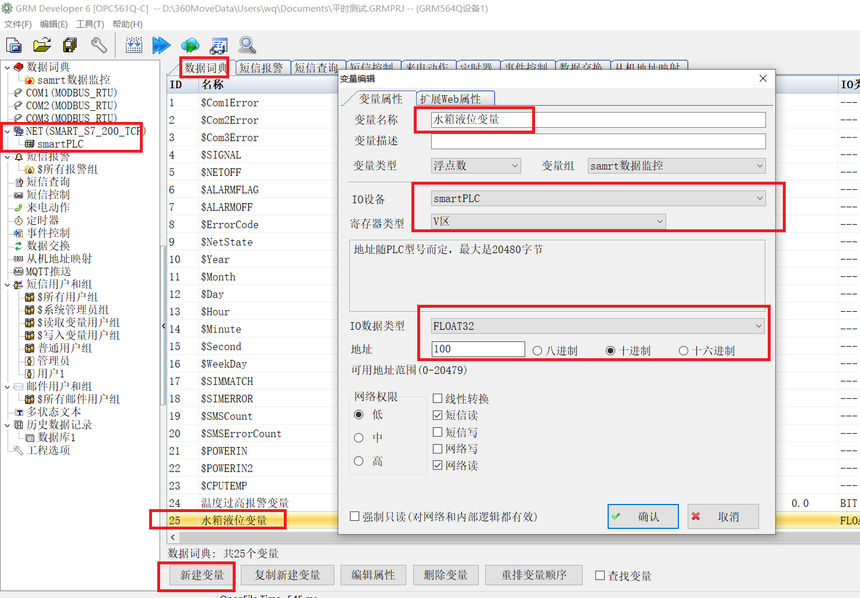Select the 多状态文本 tree item icon

(x=19, y=412)
